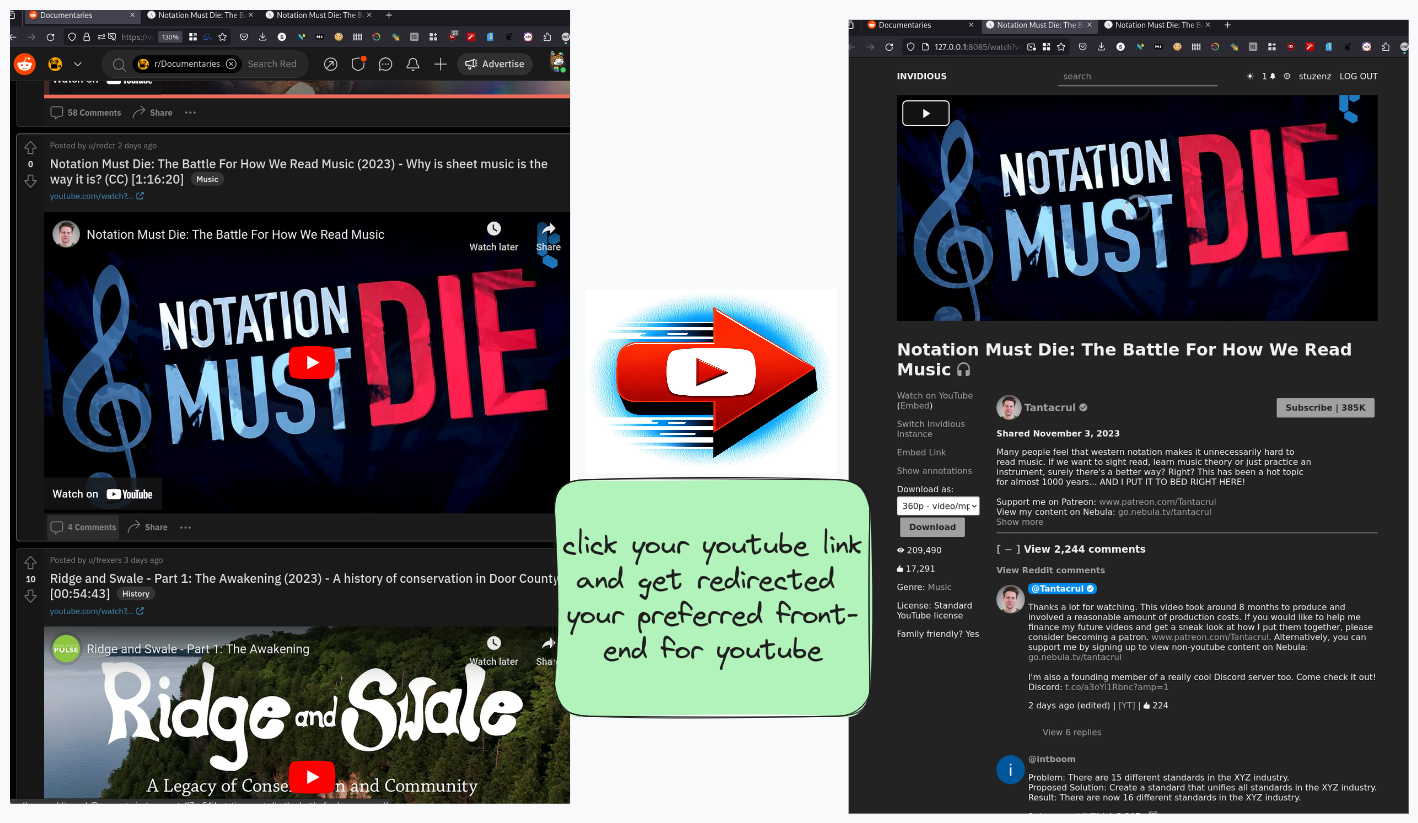The image size is (1418, 823).
Task: Toggle the Invidious light/dark theme sun icon
Action: [x=1250, y=76]
